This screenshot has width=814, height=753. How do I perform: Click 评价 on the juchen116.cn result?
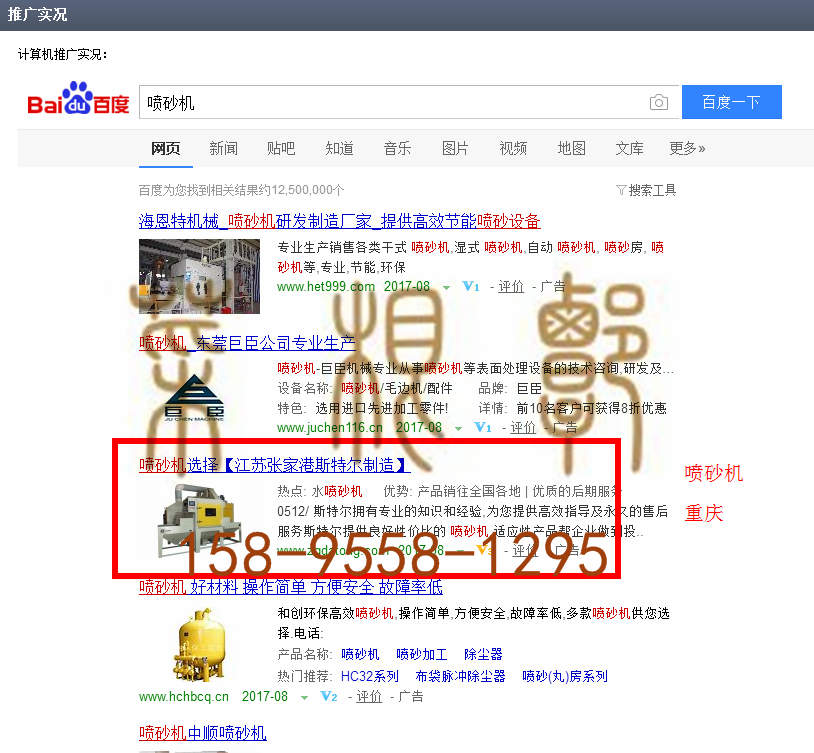pyautogui.click(x=523, y=427)
